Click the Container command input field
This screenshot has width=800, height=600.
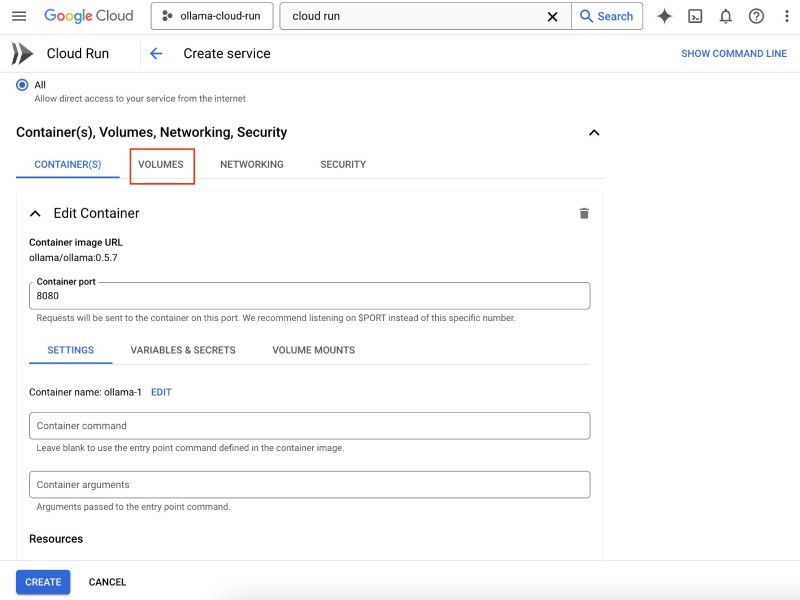307,425
